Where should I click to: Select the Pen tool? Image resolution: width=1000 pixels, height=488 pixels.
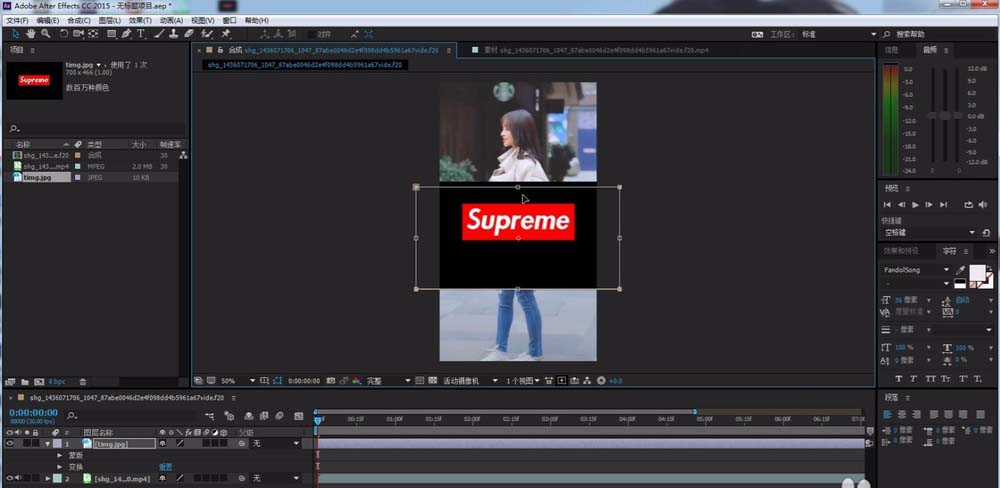pos(126,34)
